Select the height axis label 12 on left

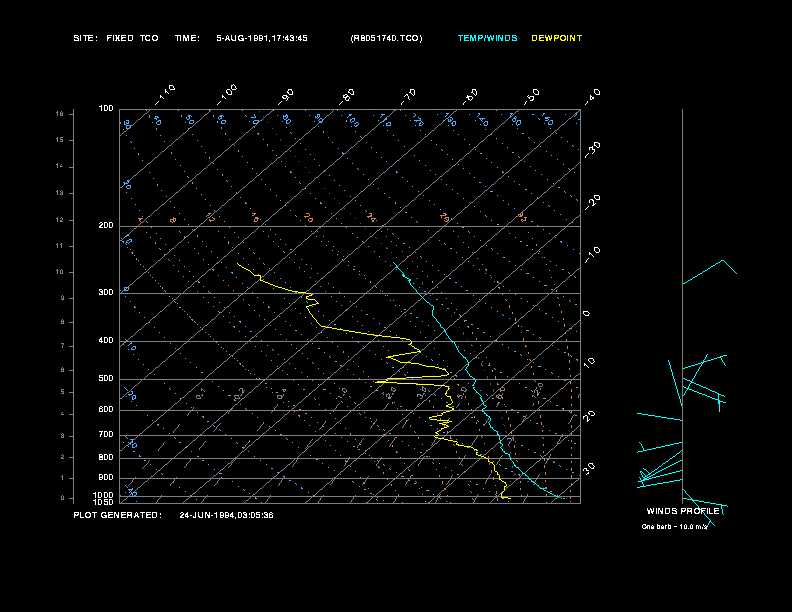pos(60,220)
